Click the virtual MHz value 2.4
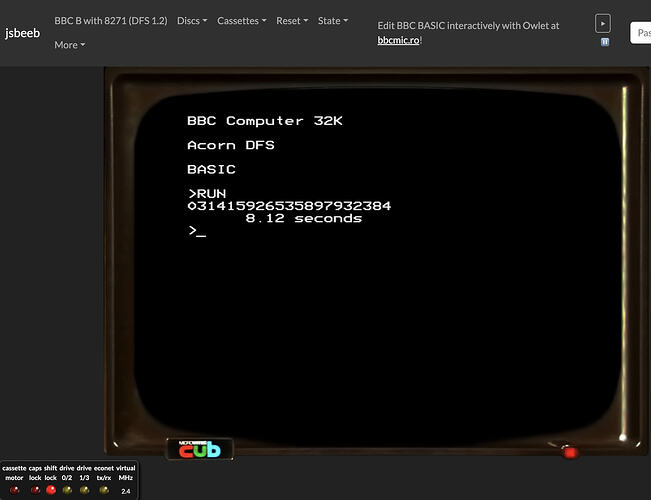This screenshot has width=651, height=500. point(126,491)
